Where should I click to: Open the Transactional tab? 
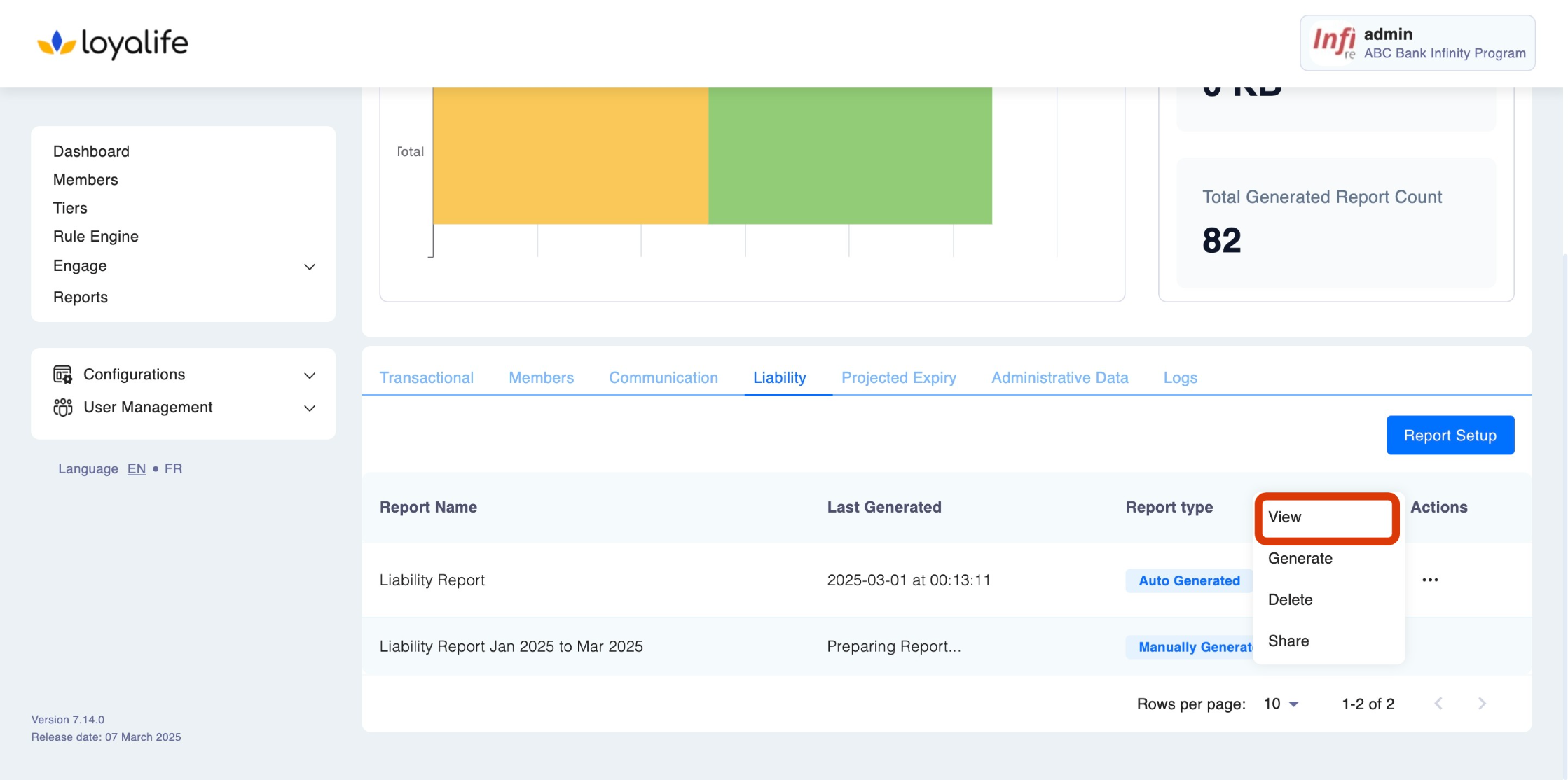coord(426,377)
